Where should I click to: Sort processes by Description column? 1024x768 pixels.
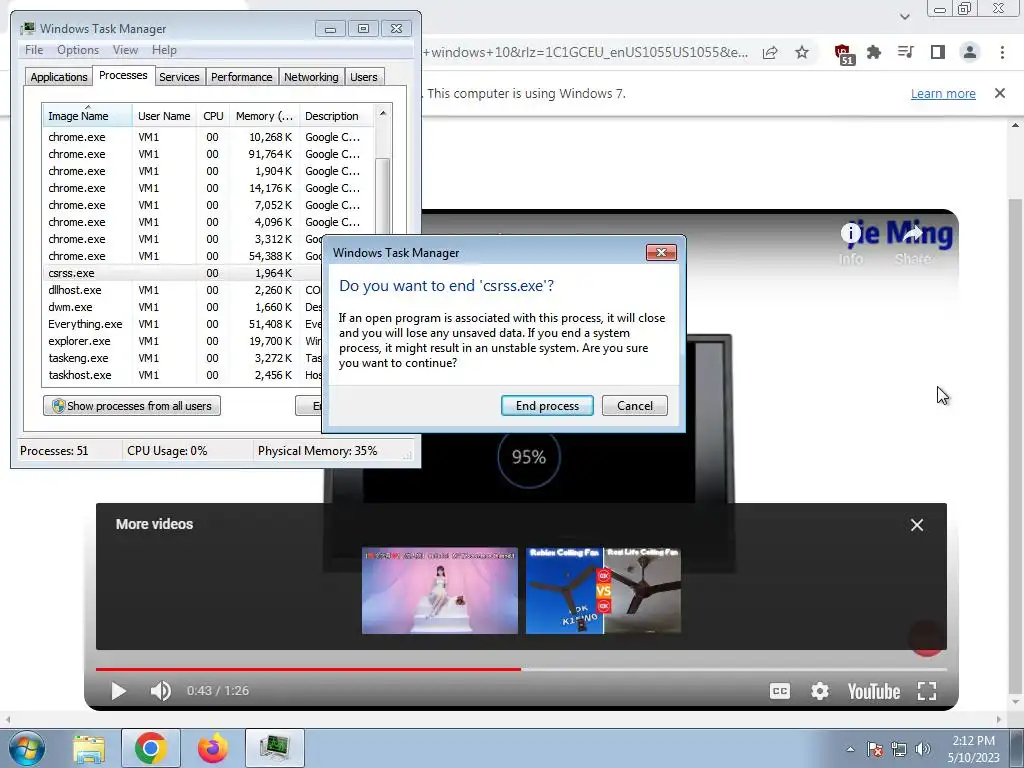click(337, 116)
